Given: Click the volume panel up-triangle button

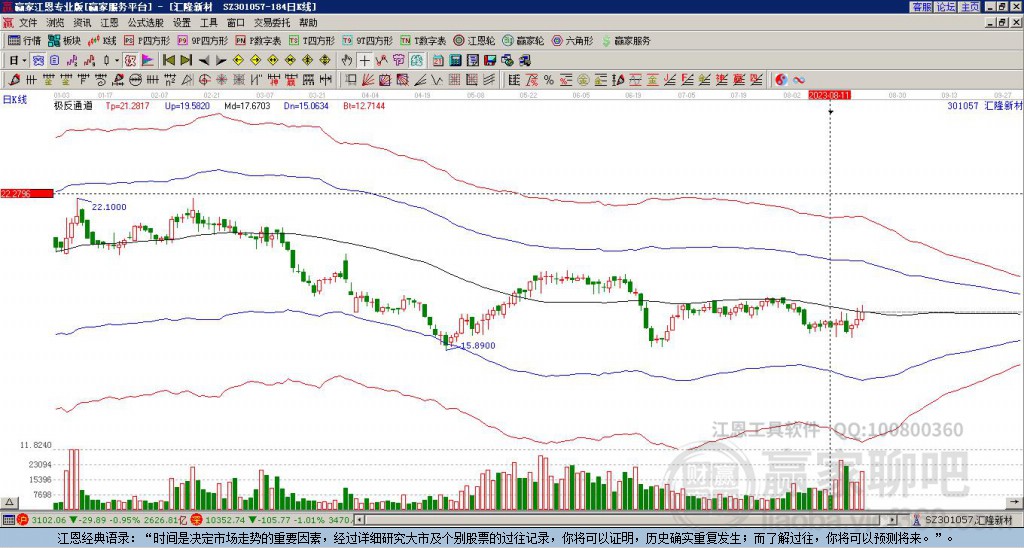Looking at the screenshot, I should point(8,502).
